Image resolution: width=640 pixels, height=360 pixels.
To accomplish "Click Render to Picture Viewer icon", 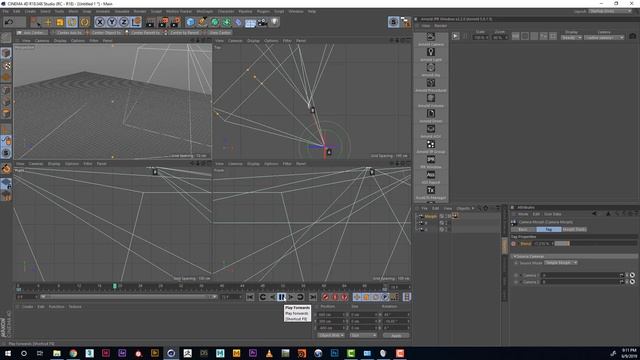I will (x=163, y=22).
